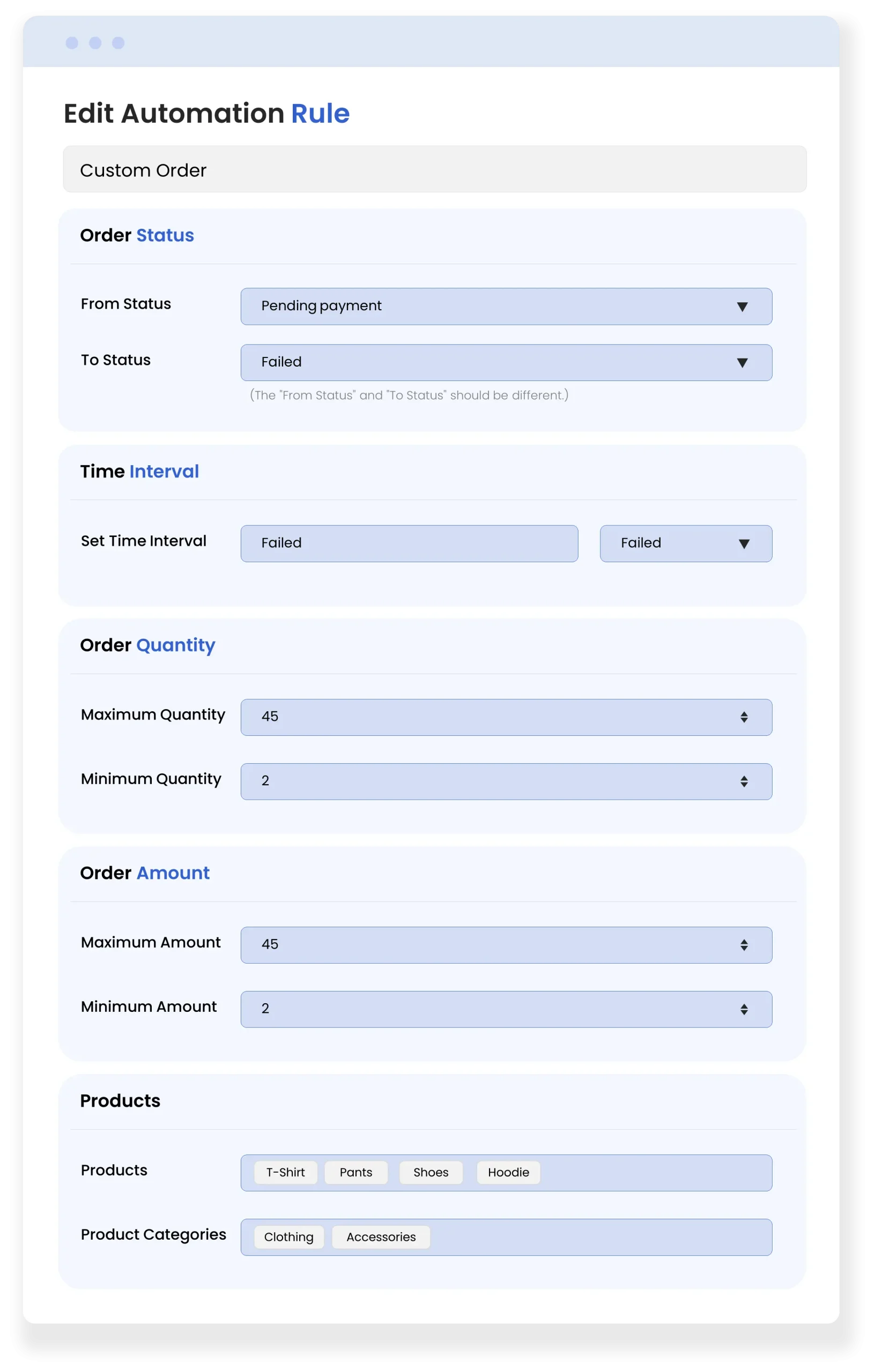The width and height of the screenshot is (875, 1372).
Task: Click the Clothing category tag
Action: [289, 1237]
